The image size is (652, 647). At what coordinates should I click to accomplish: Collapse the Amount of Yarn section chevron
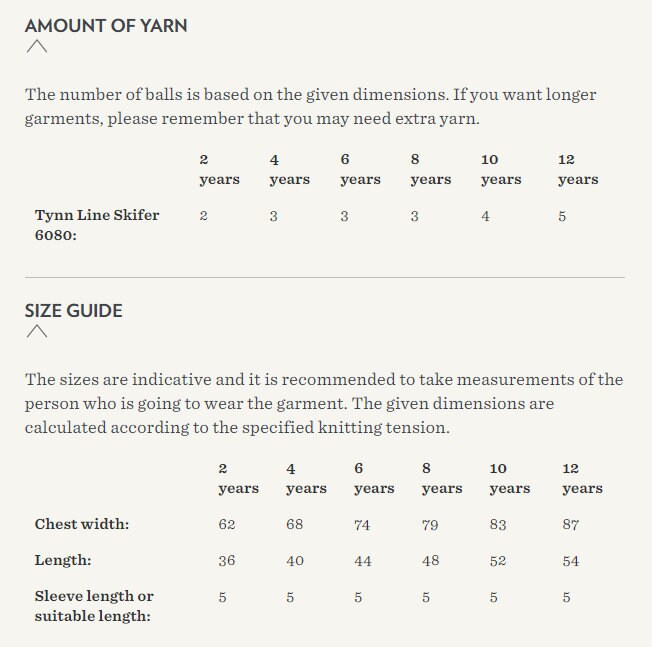[37, 46]
